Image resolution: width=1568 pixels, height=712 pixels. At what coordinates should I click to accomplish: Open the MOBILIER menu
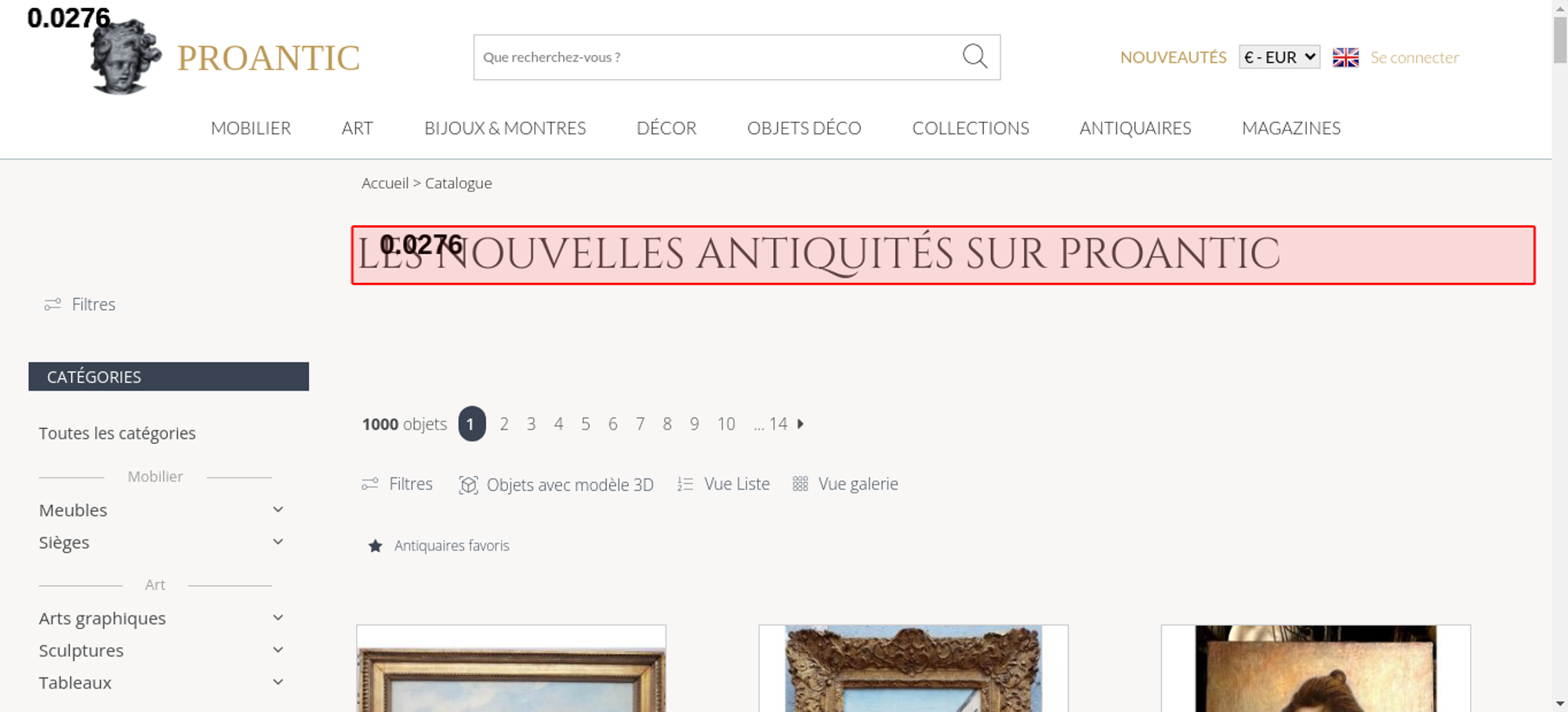[251, 128]
